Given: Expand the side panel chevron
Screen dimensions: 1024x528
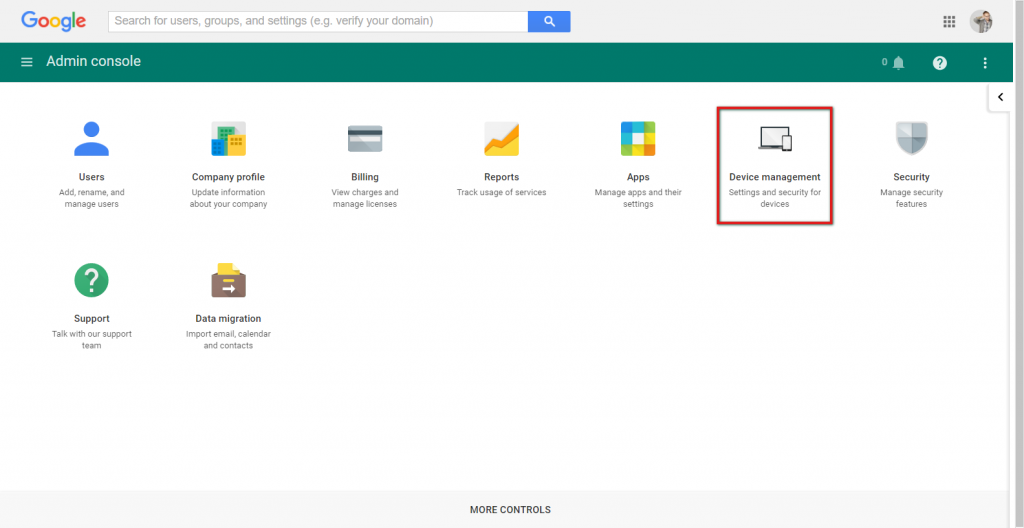Looking at the screenshot, I should point(1000,97).
